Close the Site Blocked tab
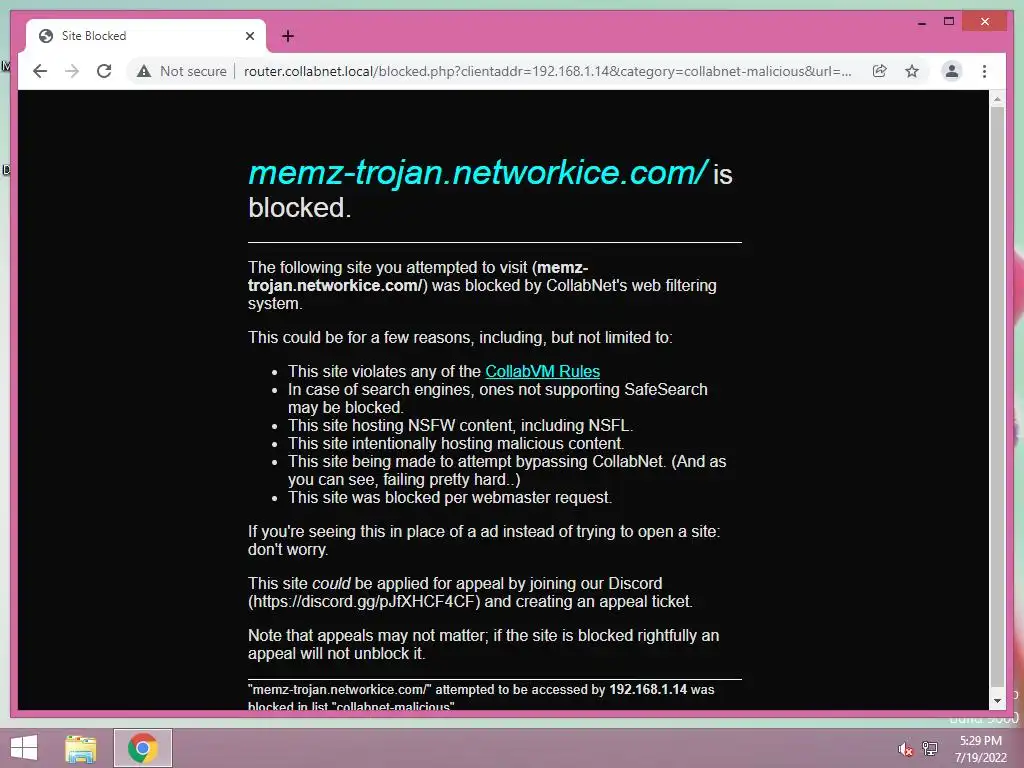Image resolution: width=1024 pixels, height=768 pixels. [x=249, y=36]
